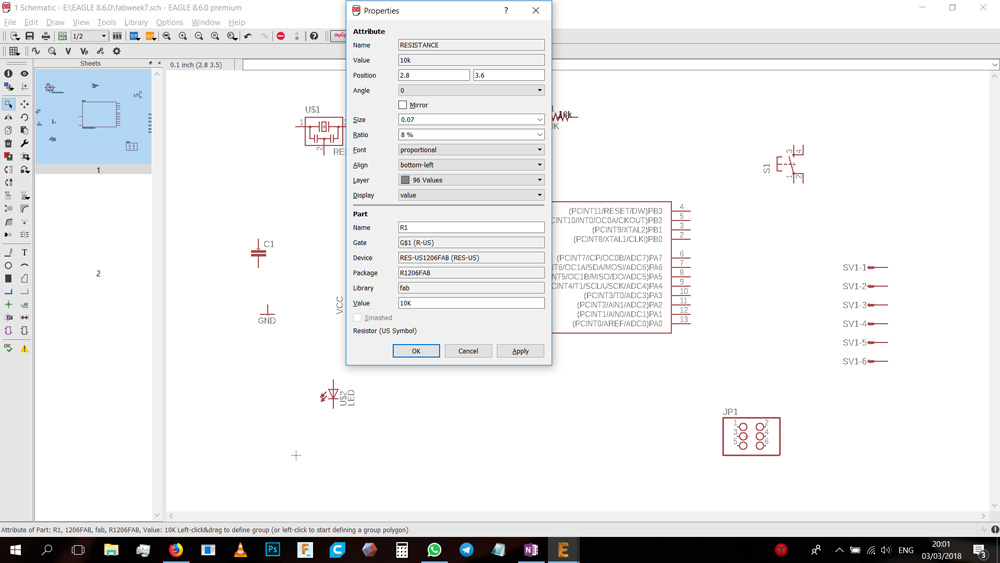Open Photoshop from the taskbar

[272, 550]
